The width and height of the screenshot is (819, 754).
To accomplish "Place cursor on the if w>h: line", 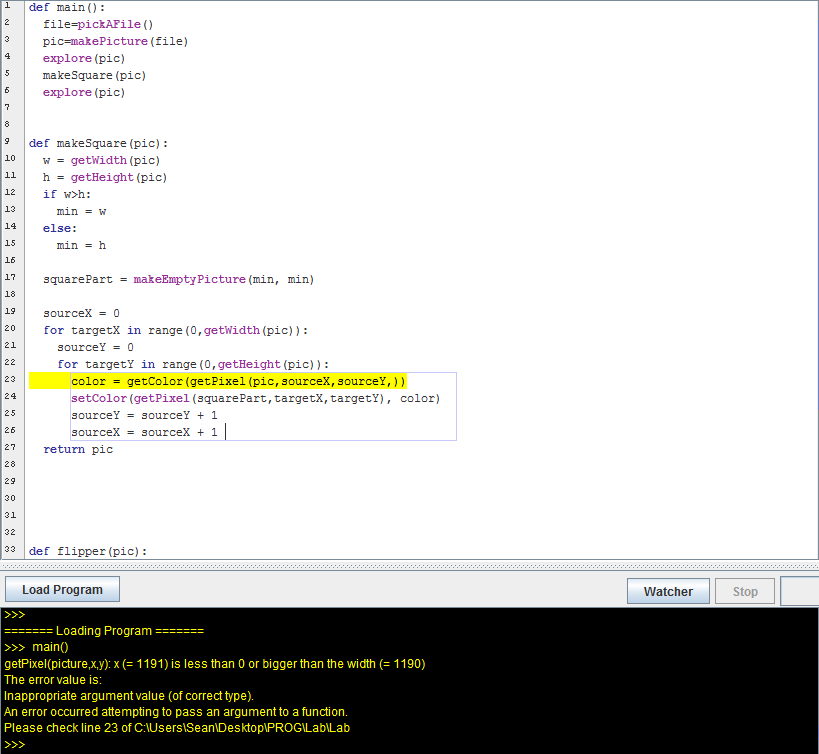I will [66, 194].
